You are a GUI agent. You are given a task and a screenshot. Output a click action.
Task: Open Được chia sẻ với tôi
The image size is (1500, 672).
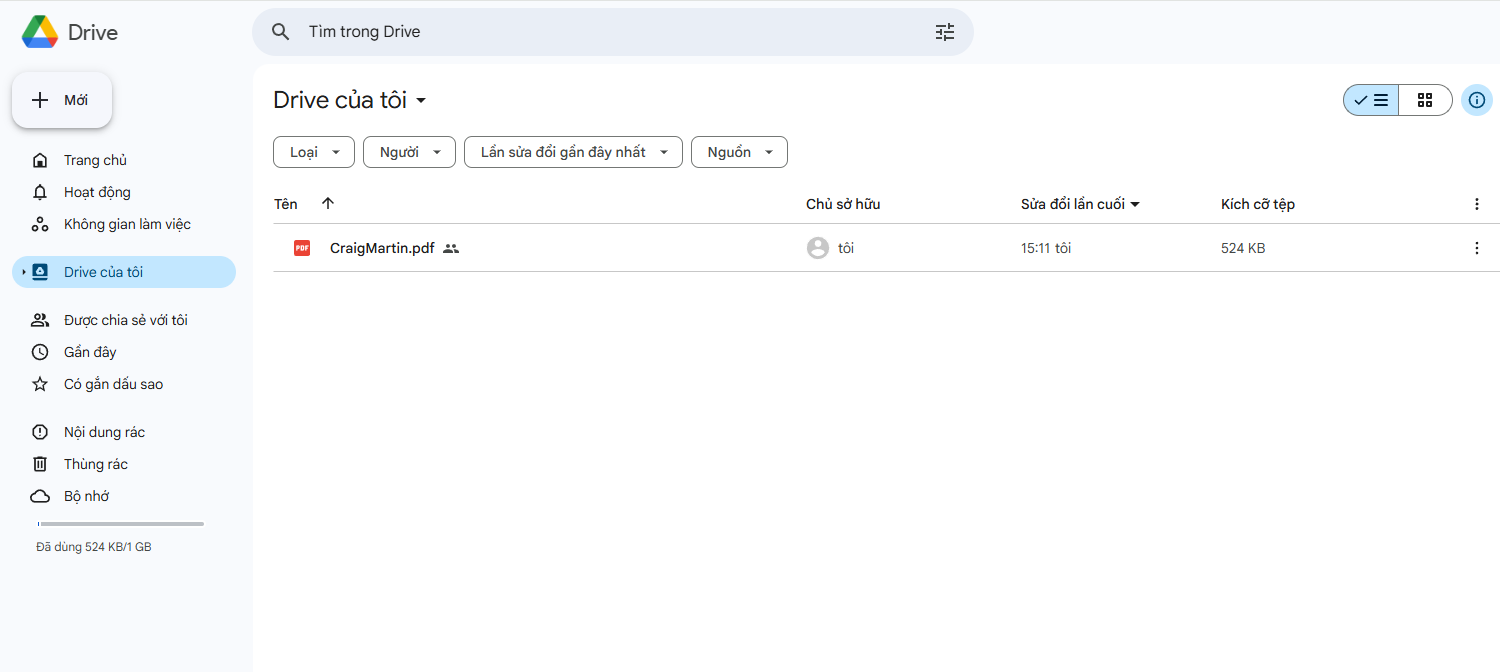coord(125,320)
